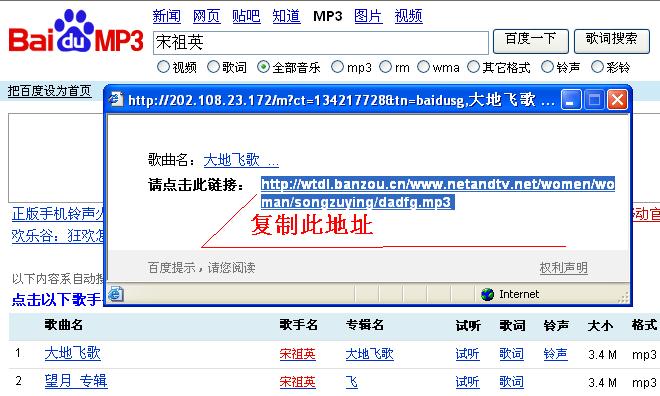Click the popup title bar page icon
The width and height of the screenshot is (660, 396).
coord(115,99)
